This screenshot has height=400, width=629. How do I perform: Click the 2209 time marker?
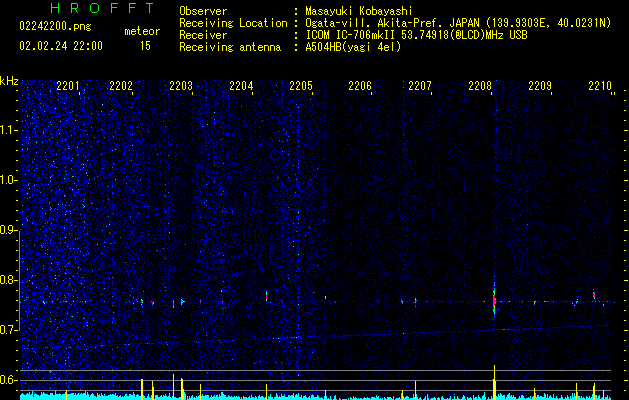click(540, 86)
